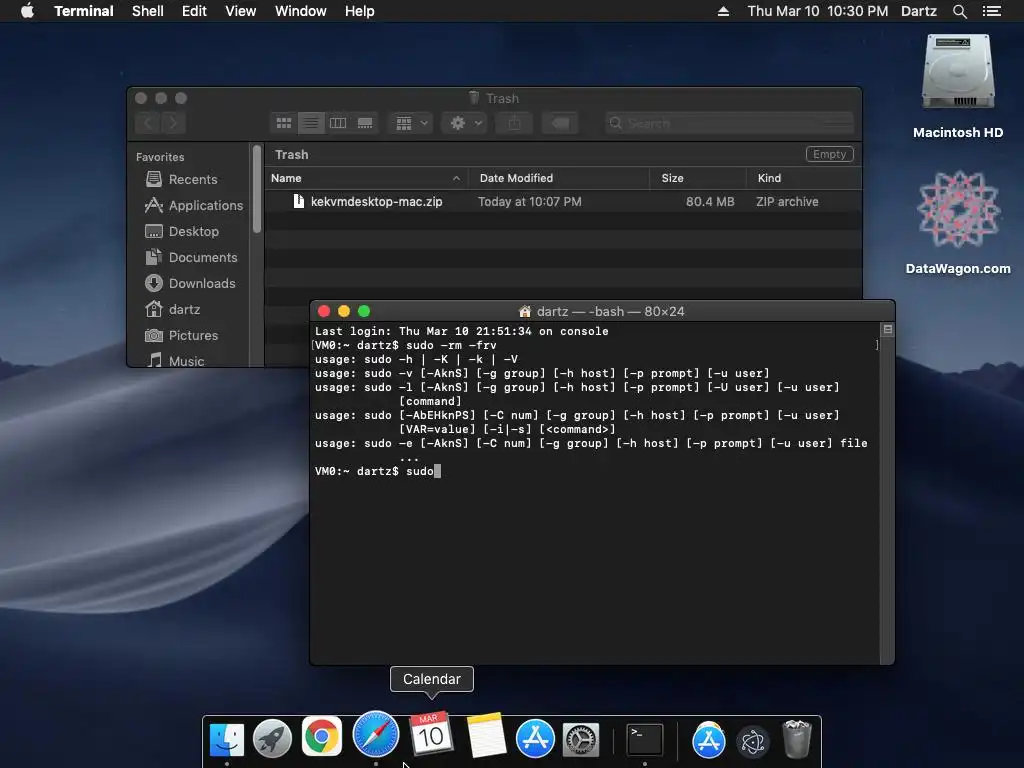Switch to Terminal icon in Dock

(x=645, y=740)
